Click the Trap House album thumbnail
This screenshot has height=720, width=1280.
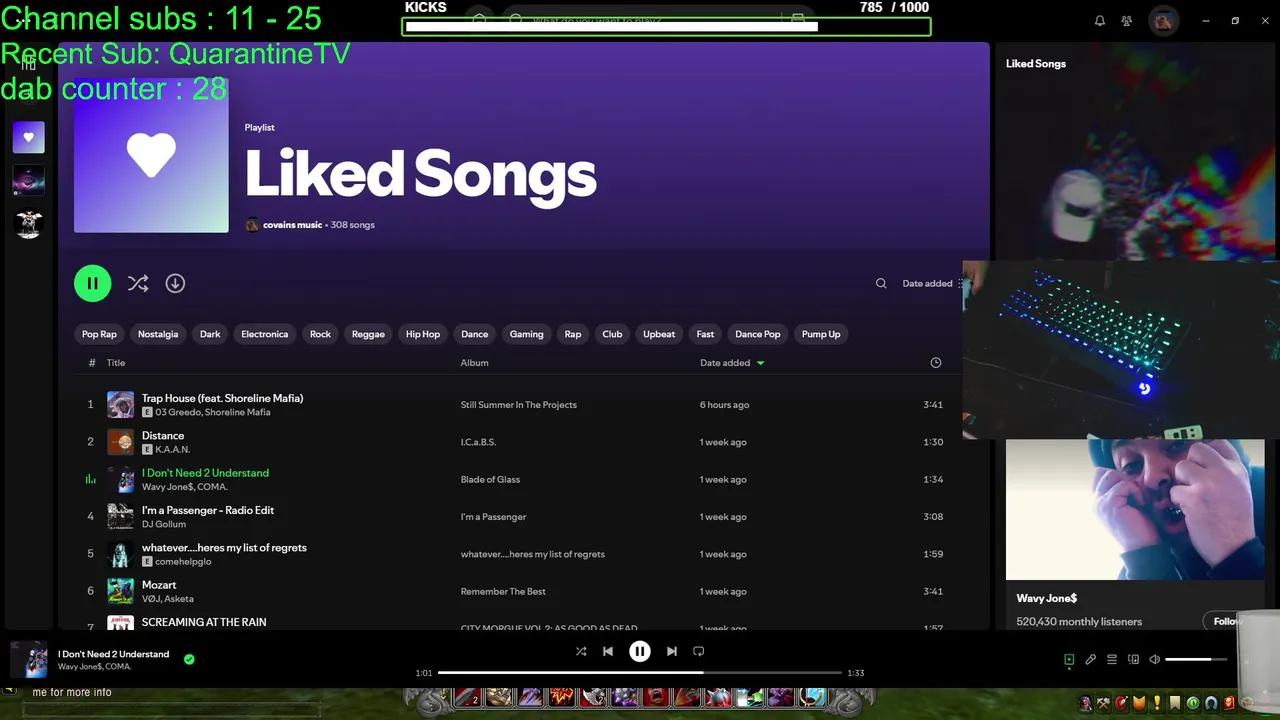tap(120, 404)
